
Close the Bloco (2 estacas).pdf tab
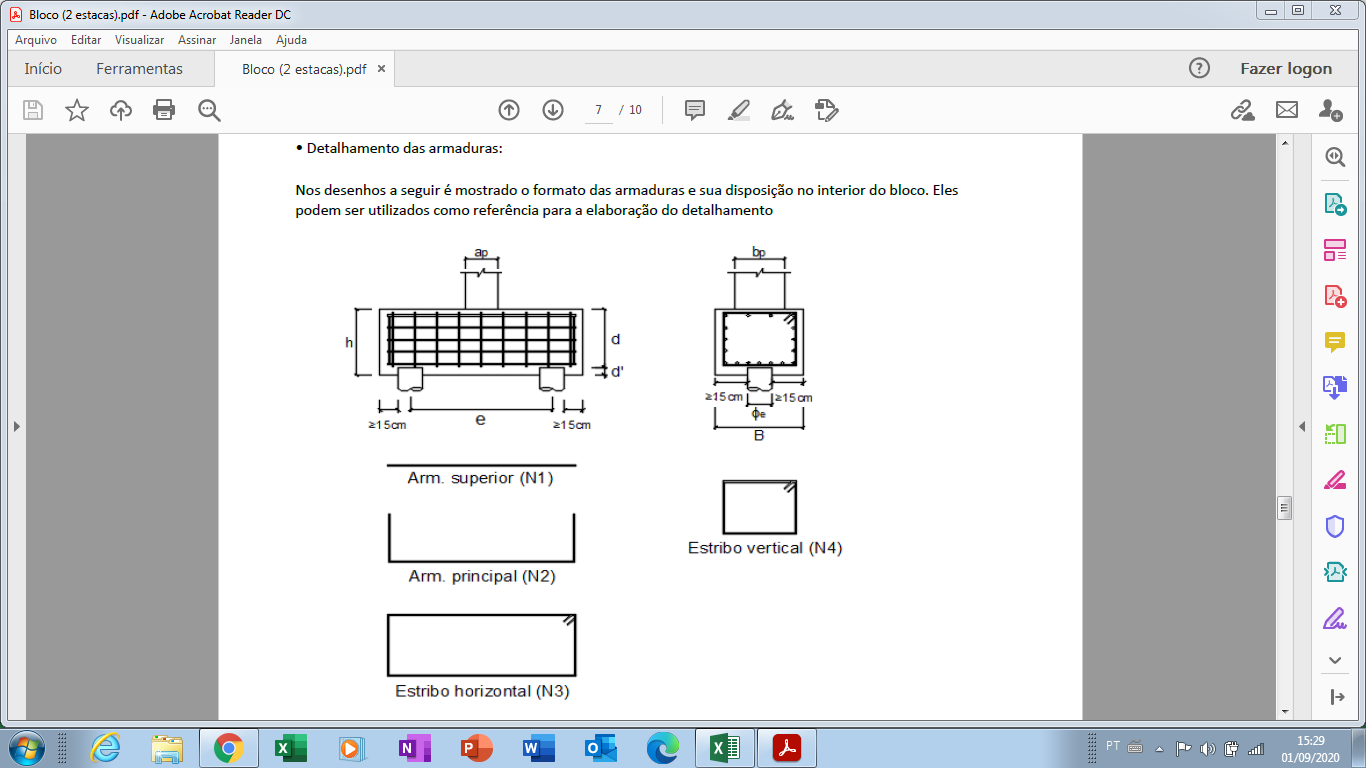pyautogui.click(x=381, y=70)
